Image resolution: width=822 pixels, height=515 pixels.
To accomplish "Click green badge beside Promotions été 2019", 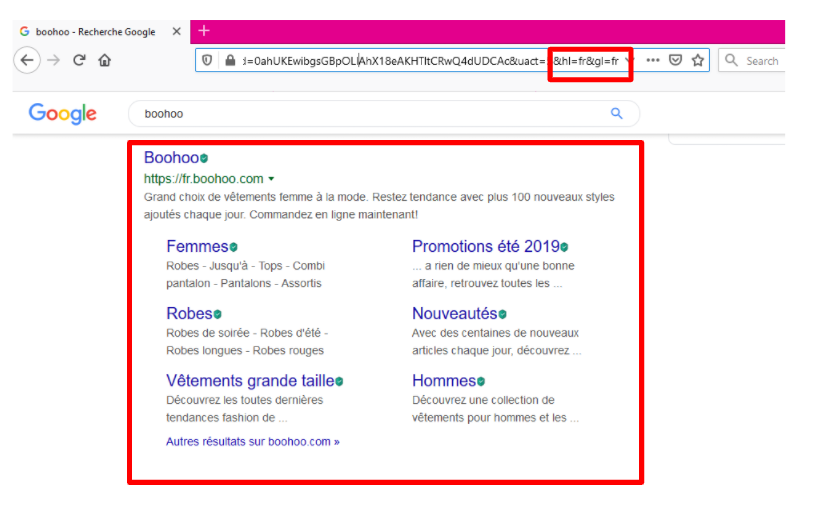I will [564, 247].
